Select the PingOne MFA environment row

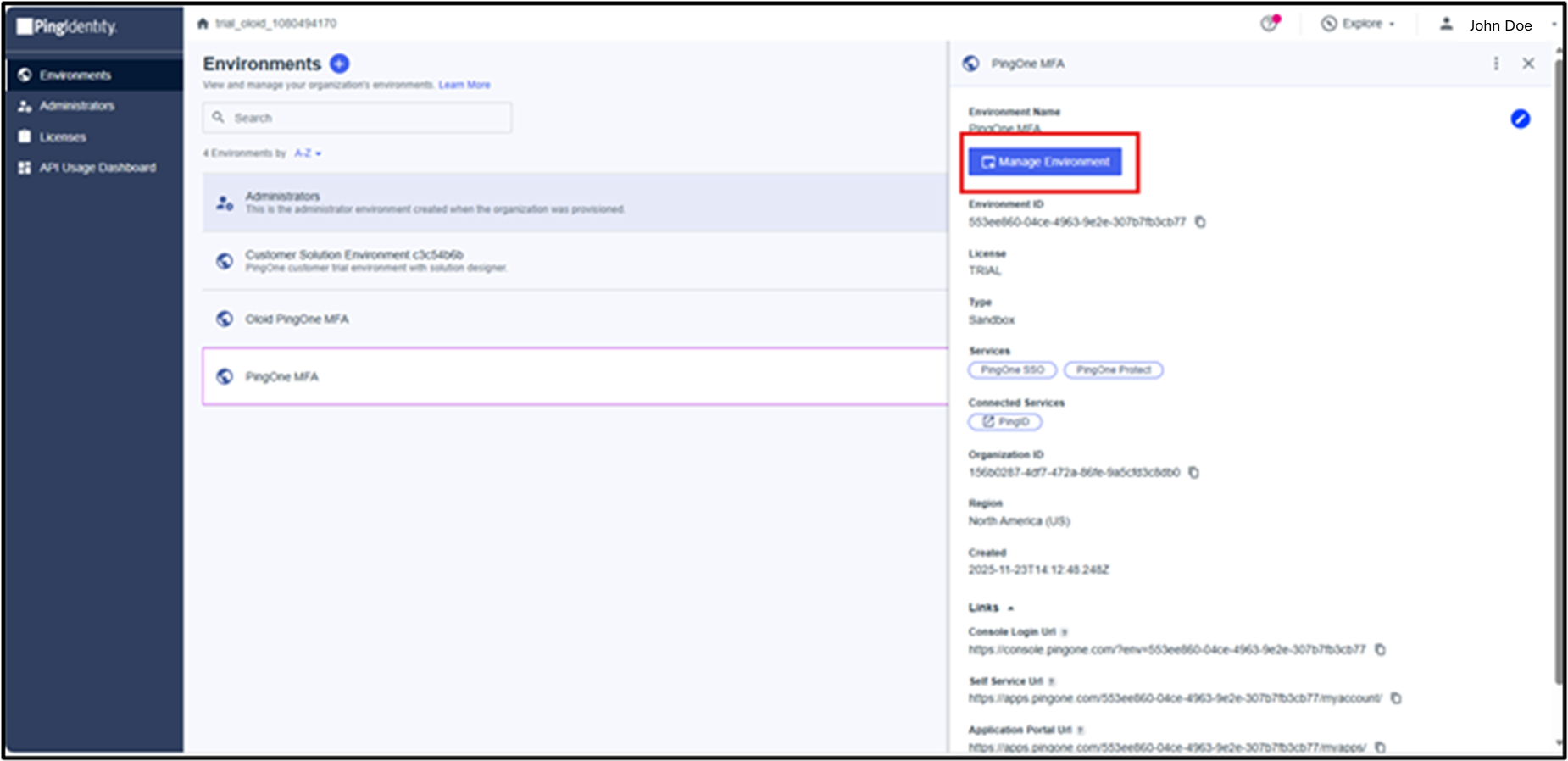point(575,376)
